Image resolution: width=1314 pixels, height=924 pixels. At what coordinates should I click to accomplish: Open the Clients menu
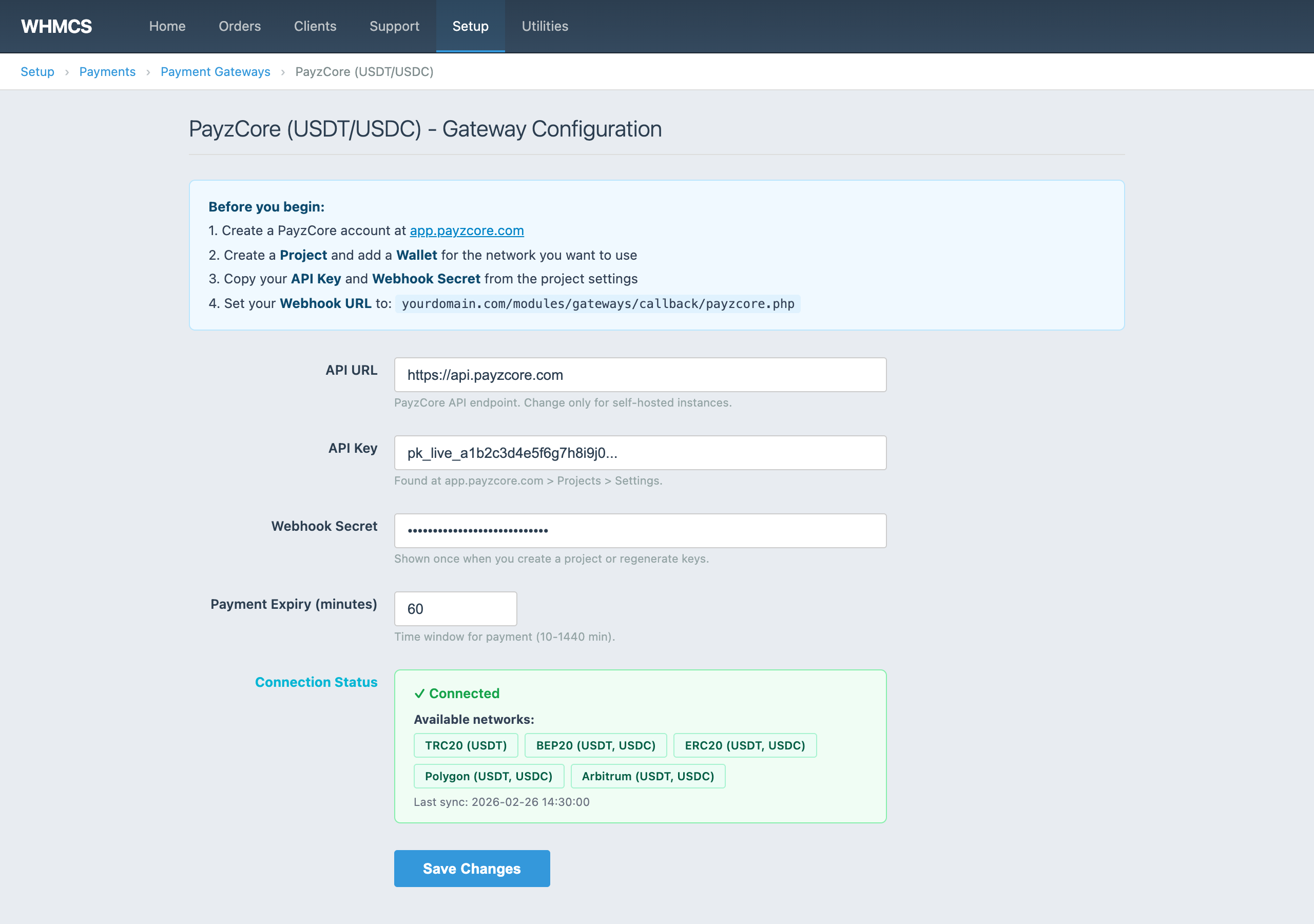[315, 26]
